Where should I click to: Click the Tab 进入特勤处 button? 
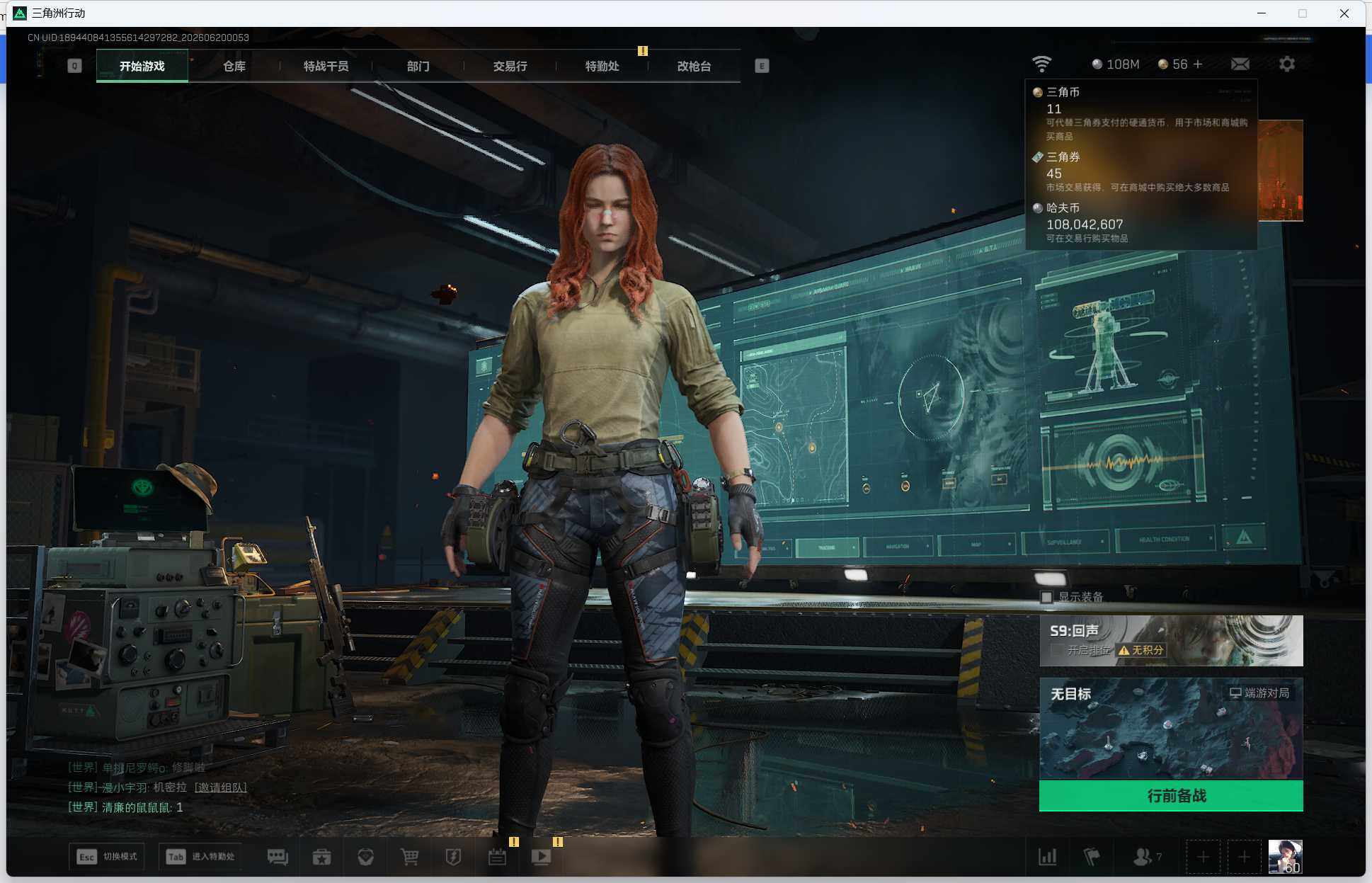tap(200, 857)
